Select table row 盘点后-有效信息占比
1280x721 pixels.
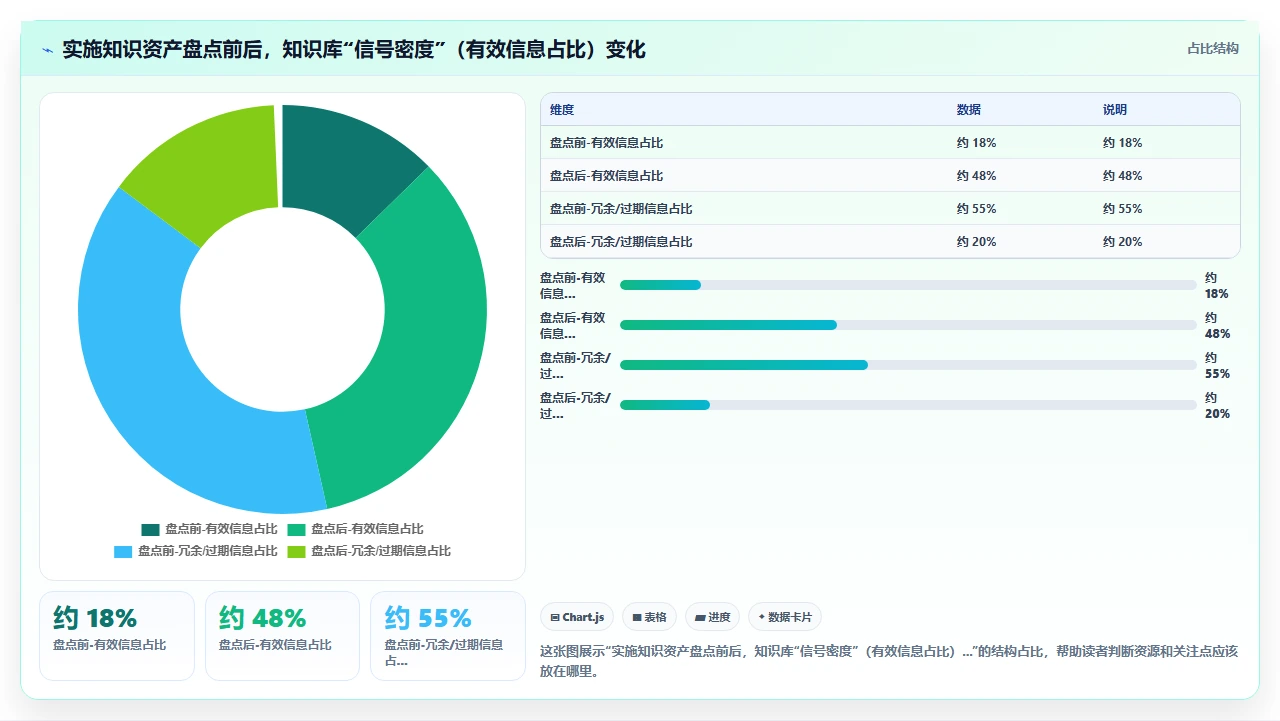[890, 176]
